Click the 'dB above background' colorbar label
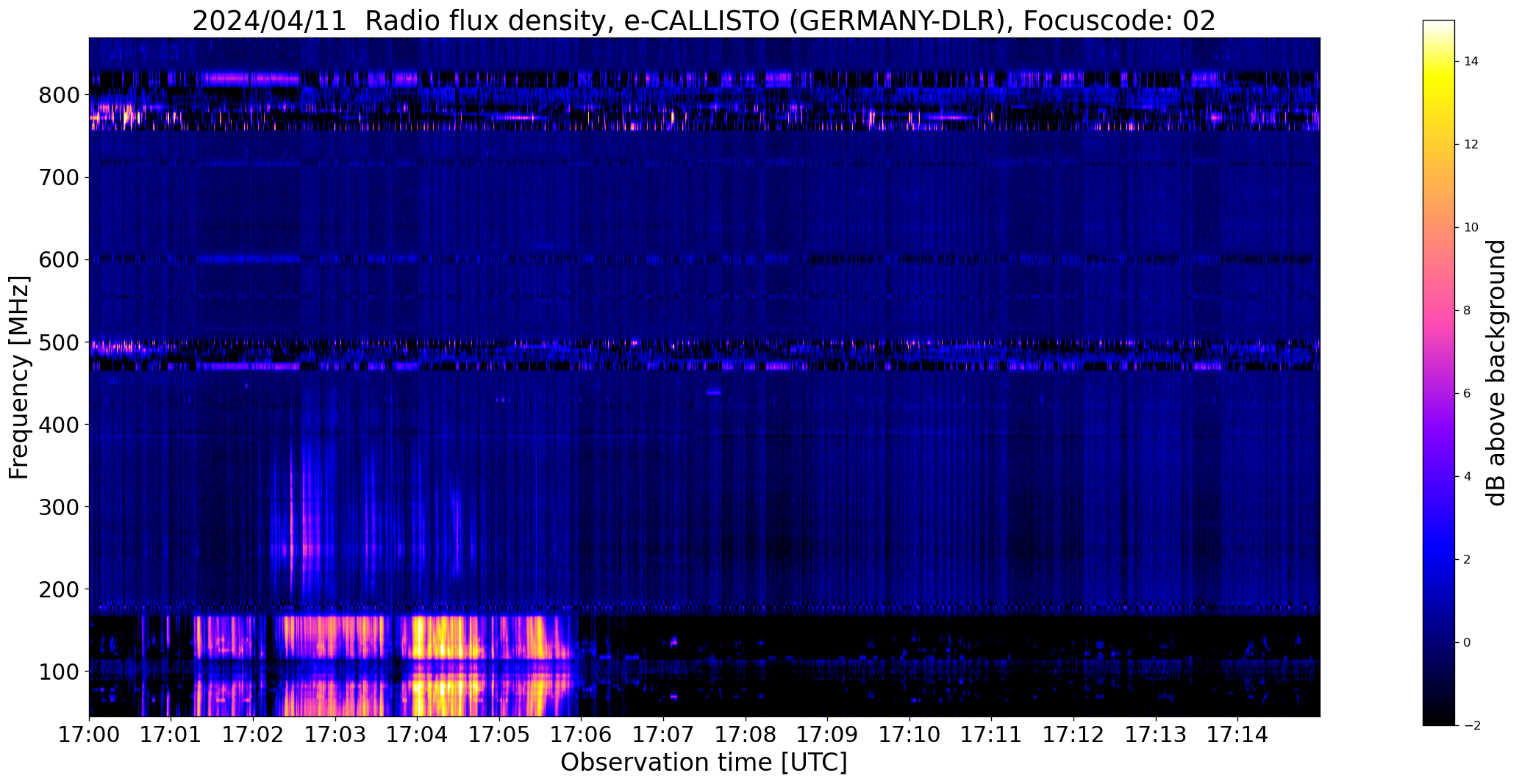 click(1496, 373)
